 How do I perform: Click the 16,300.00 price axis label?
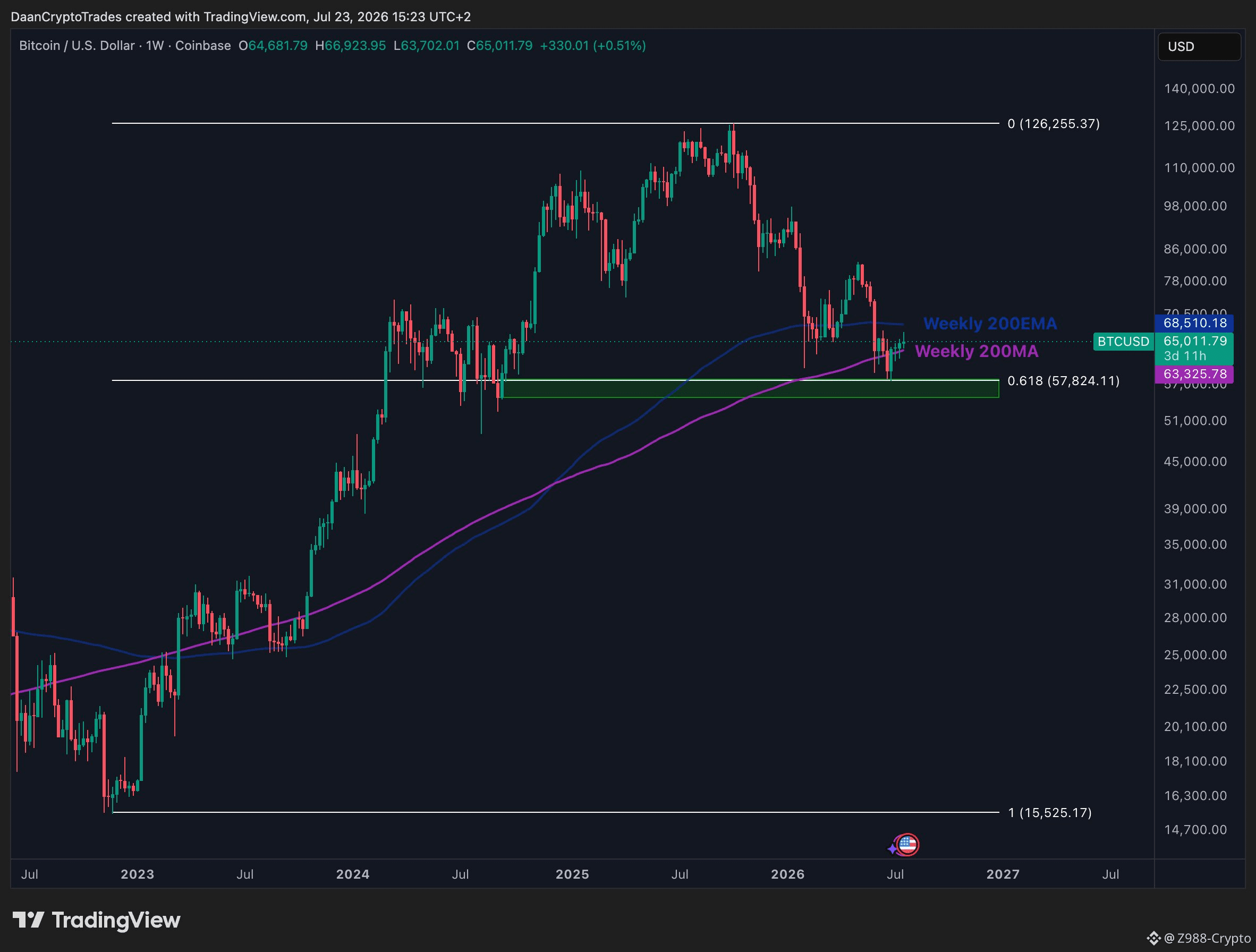(1195, 796)
